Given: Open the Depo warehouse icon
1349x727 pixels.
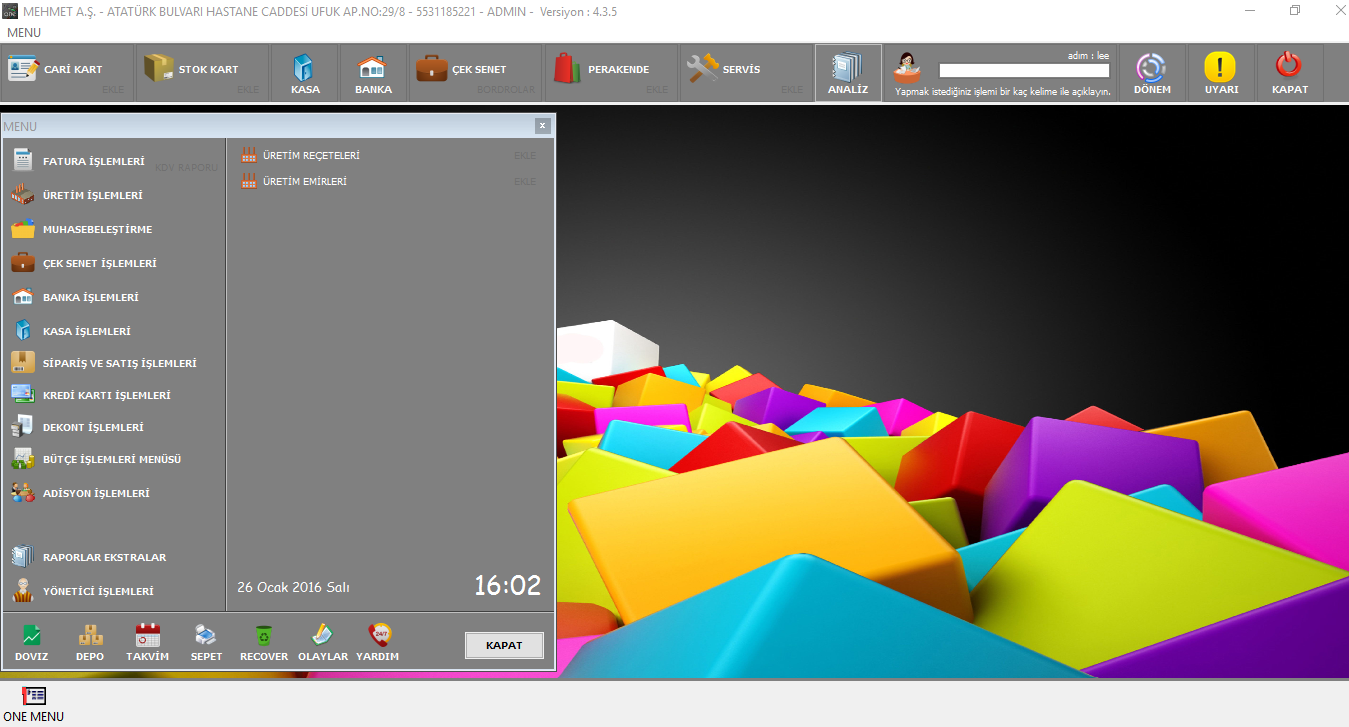Looking at the screenshot, I should pos(90,635).
